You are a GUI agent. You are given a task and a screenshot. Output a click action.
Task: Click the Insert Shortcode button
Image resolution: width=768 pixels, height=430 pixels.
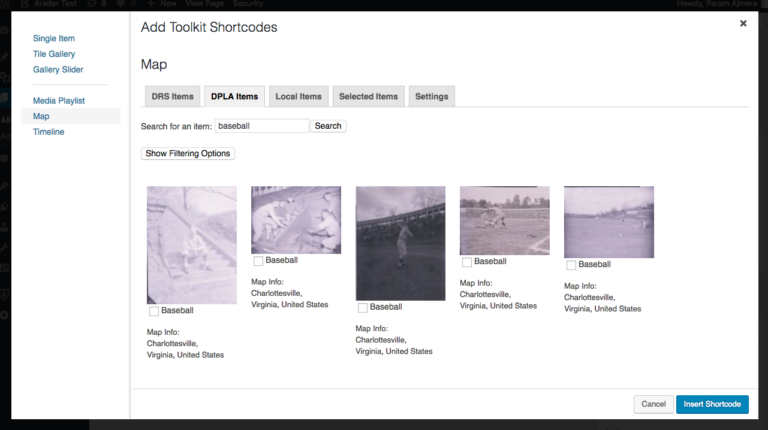[x=712, y=404]
